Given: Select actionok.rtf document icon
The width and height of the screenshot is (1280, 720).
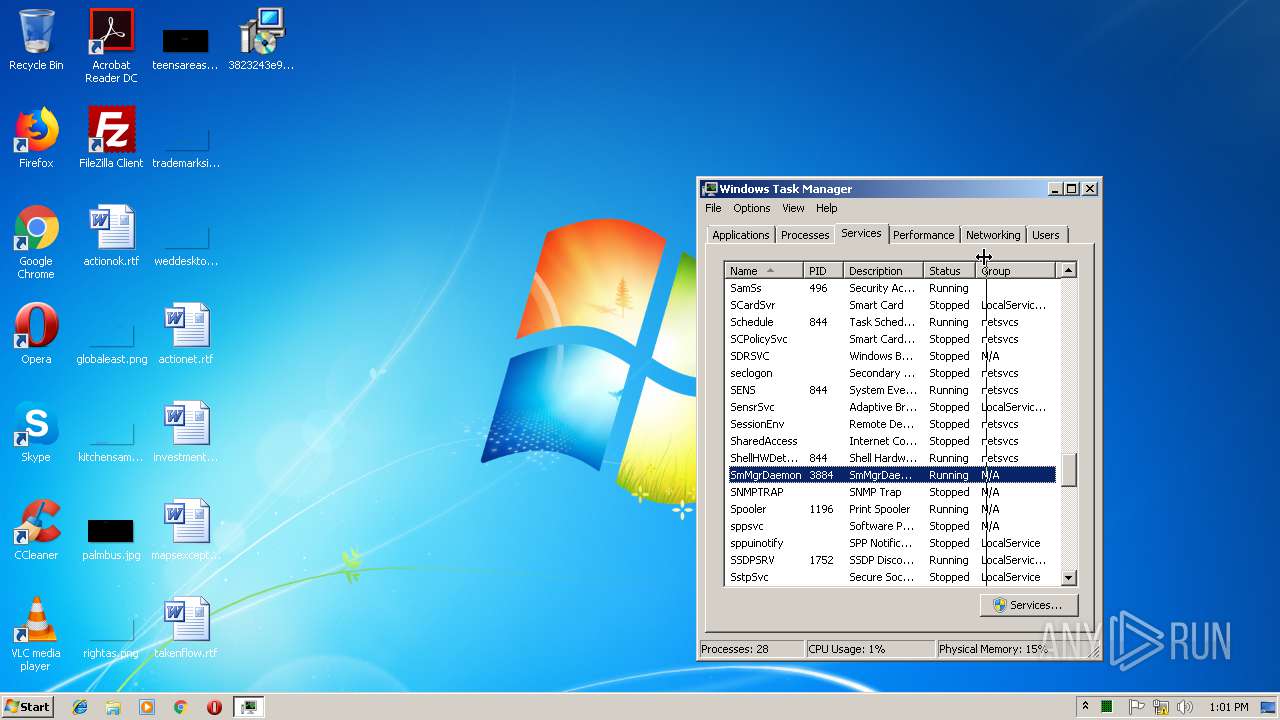Looking at the screenshot, I should pos(111,236).
